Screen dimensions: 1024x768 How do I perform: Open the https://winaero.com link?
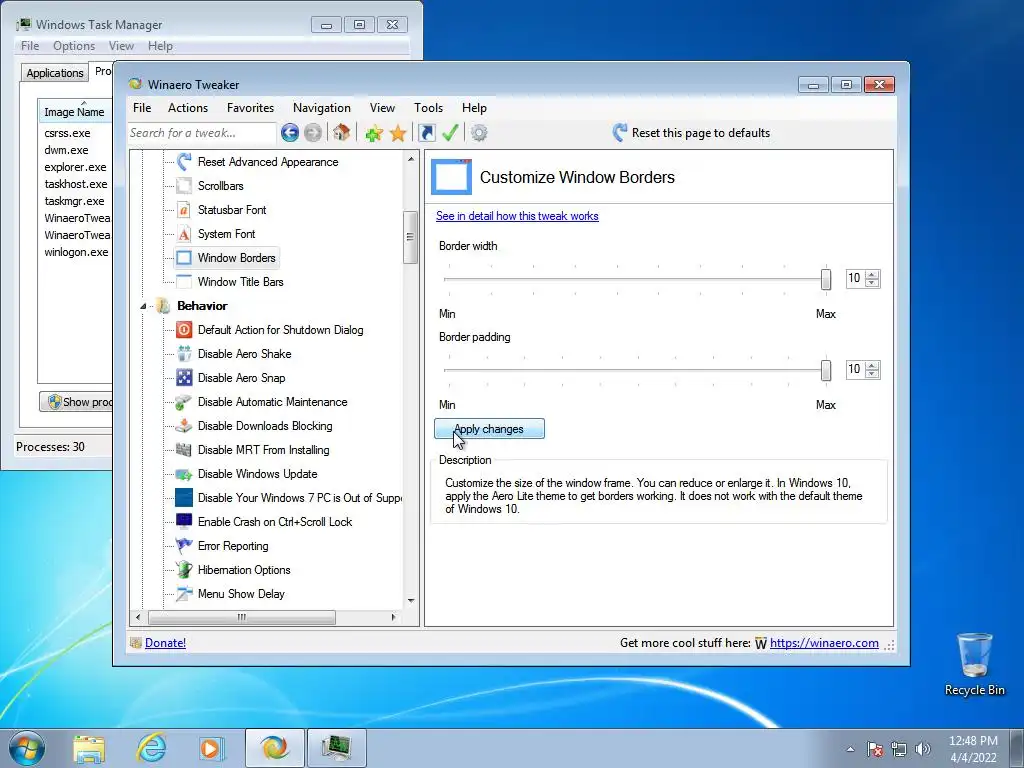(824, 643)
